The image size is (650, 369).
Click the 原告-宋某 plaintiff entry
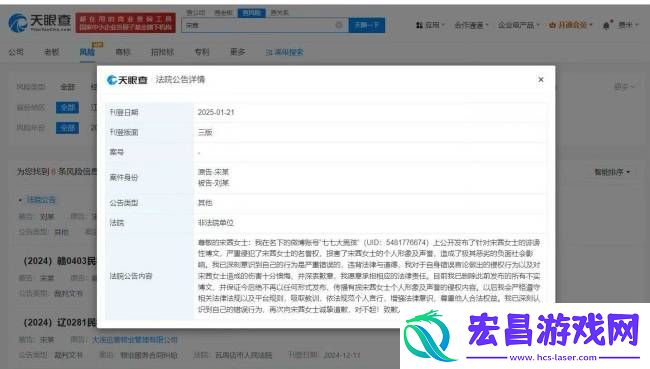click(x=213, y=172)
